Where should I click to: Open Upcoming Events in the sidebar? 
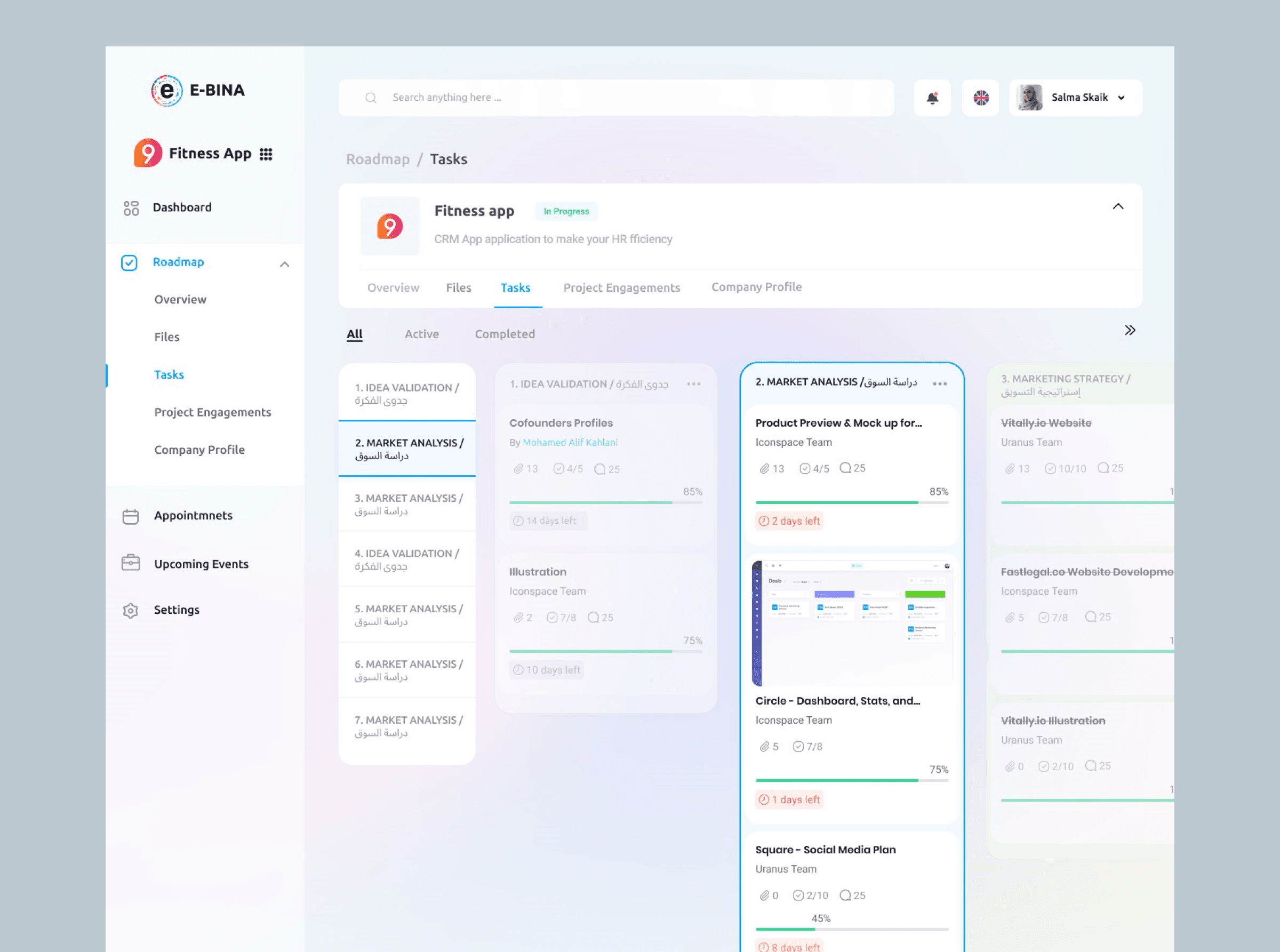tap(201, 564)
